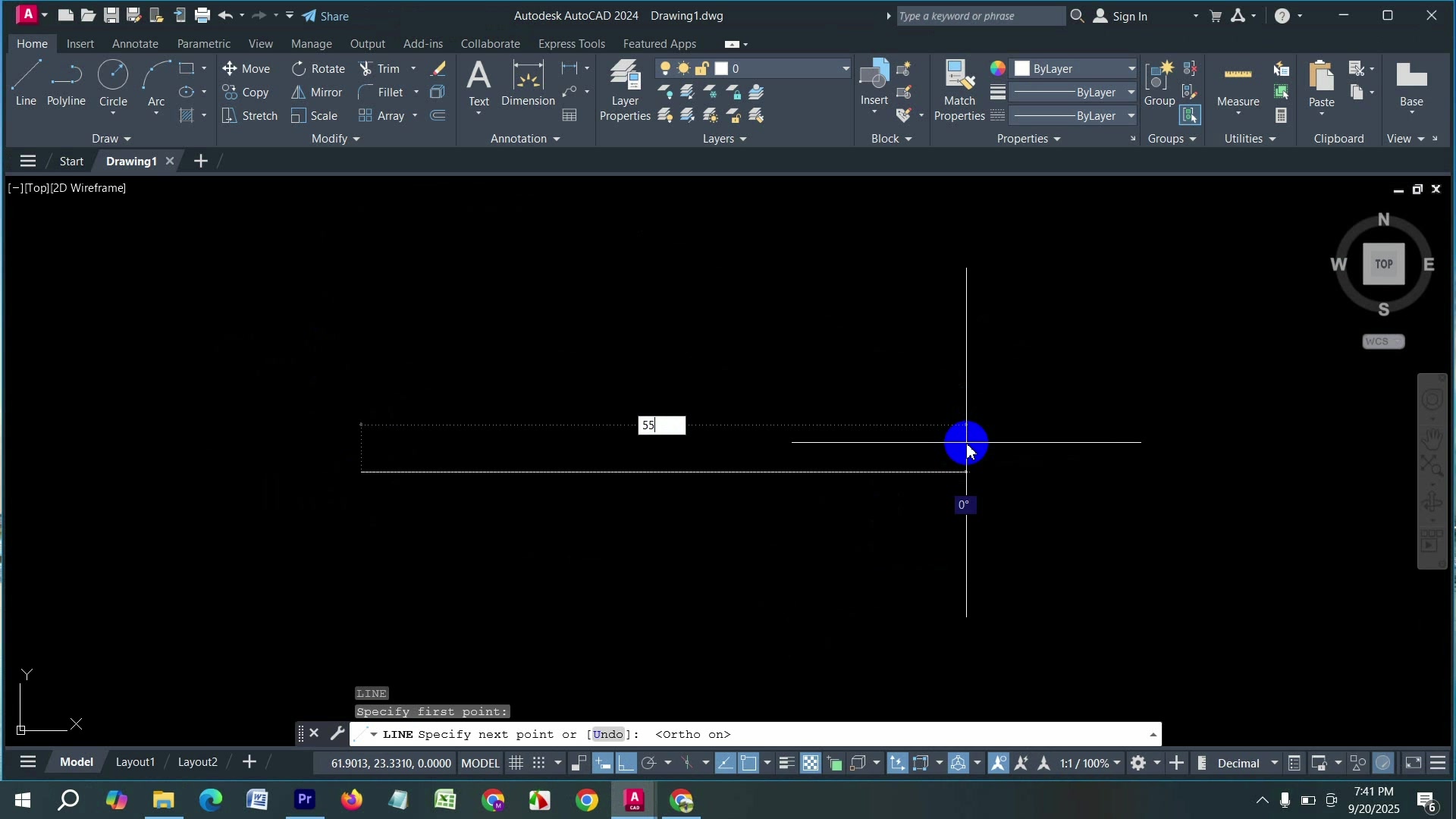1456x819 pixels.
Task: Click the Save icon in quick access
Action: pos(111,15)
